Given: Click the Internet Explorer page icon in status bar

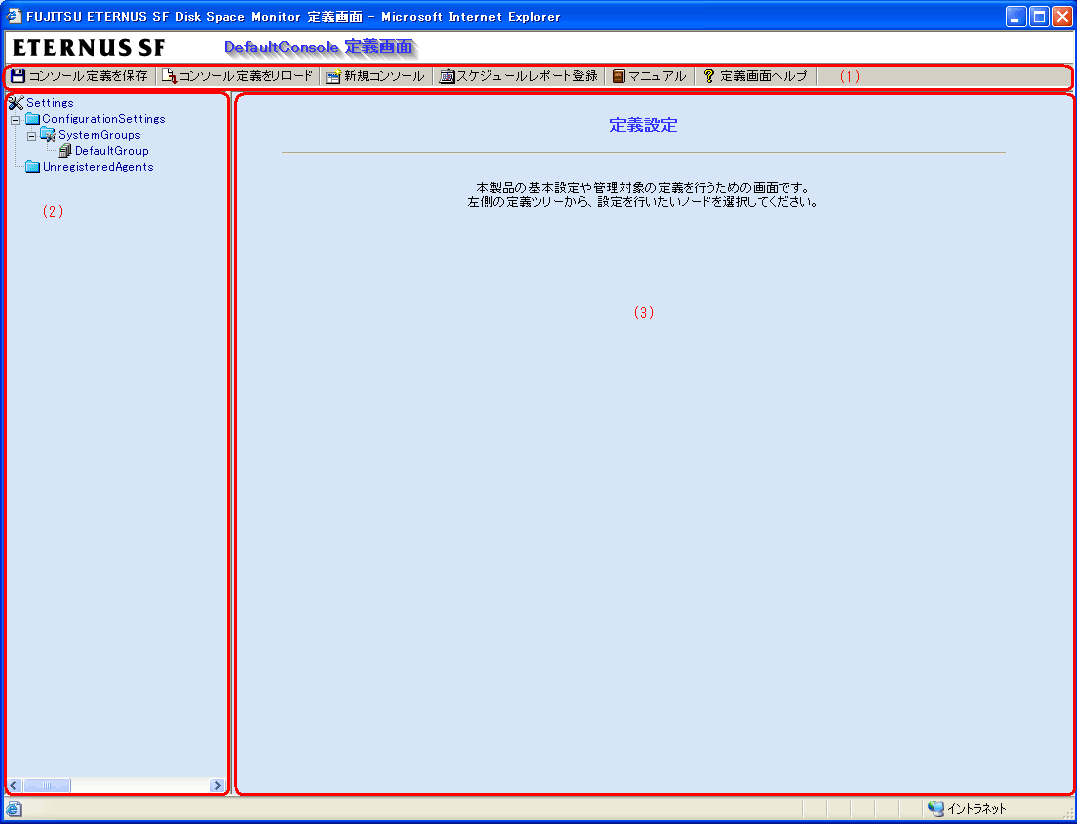Looking at the screenshot, I should point(14,808).
